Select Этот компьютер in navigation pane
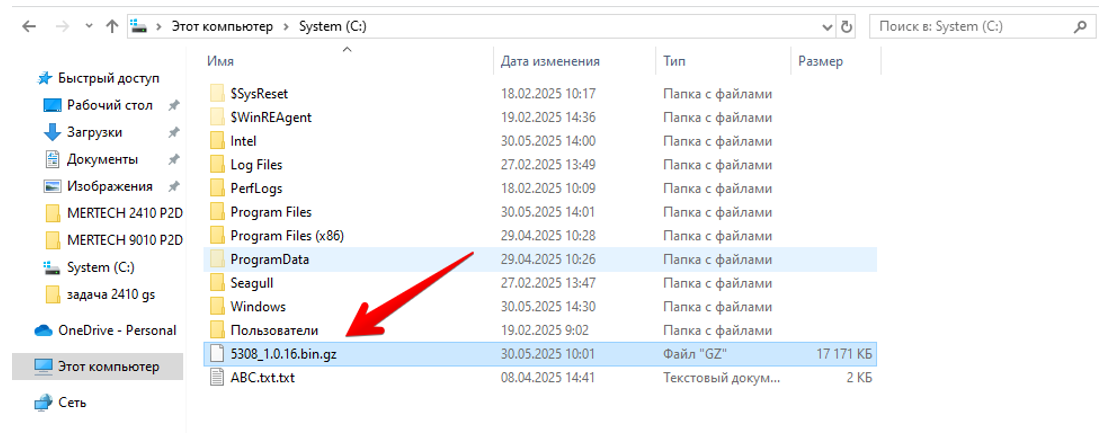This screenshot has height=433, width=1107. 108,366
